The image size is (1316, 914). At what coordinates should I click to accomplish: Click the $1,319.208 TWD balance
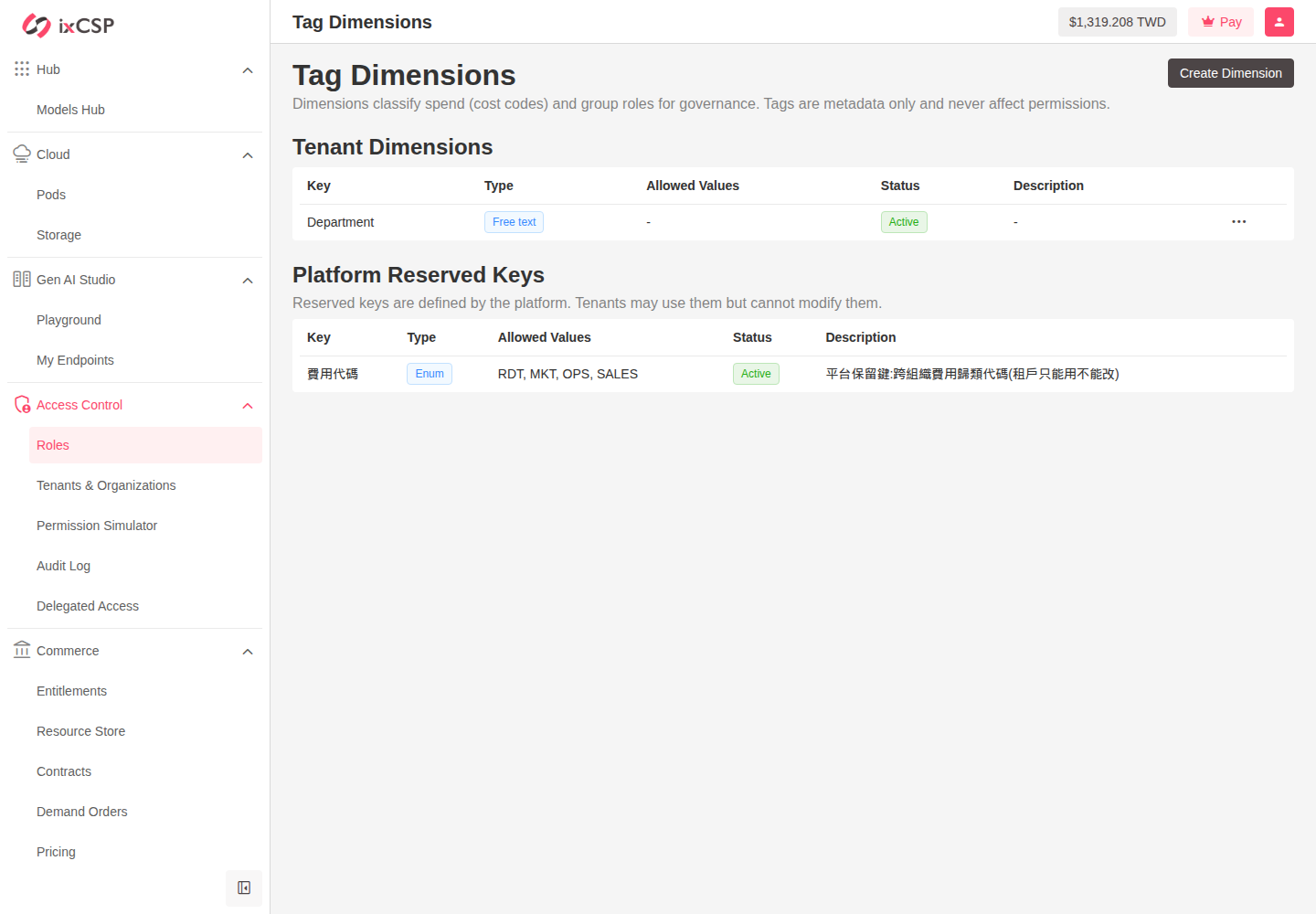click(1117, 22)
